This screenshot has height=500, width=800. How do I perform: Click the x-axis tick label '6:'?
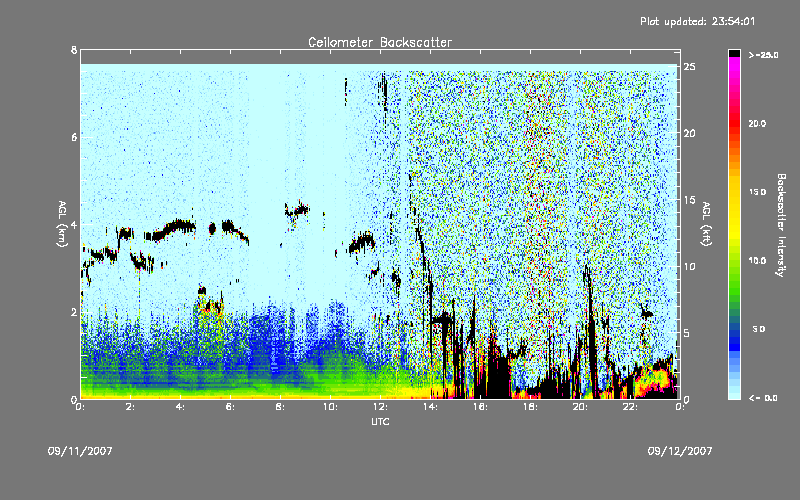(x=230, y=407)
